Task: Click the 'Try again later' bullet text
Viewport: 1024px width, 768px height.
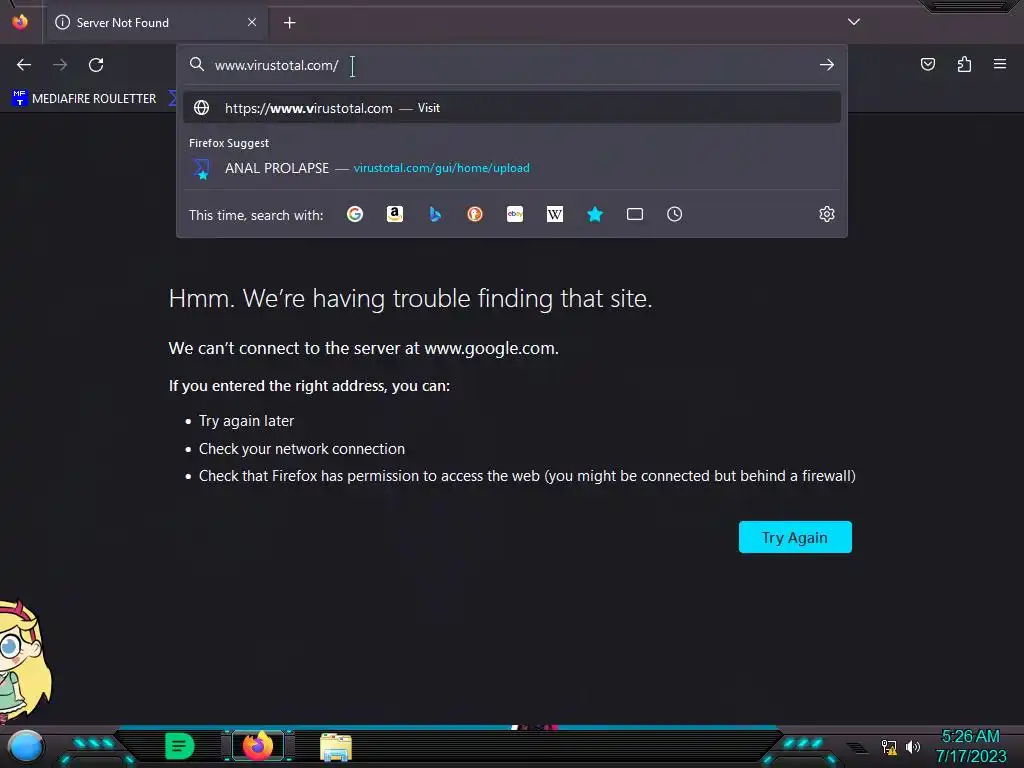Action: pyautogui.click(x=246, y=421)
